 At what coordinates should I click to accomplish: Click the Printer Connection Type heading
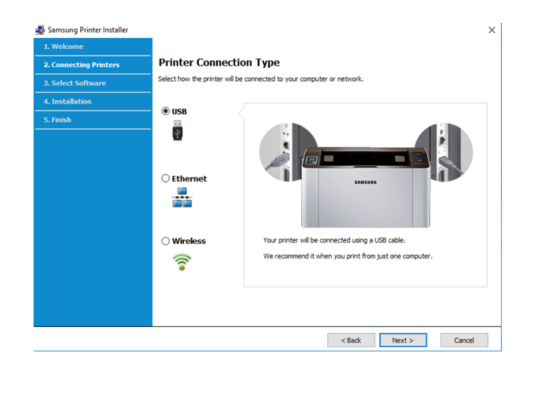coord(219,63)
